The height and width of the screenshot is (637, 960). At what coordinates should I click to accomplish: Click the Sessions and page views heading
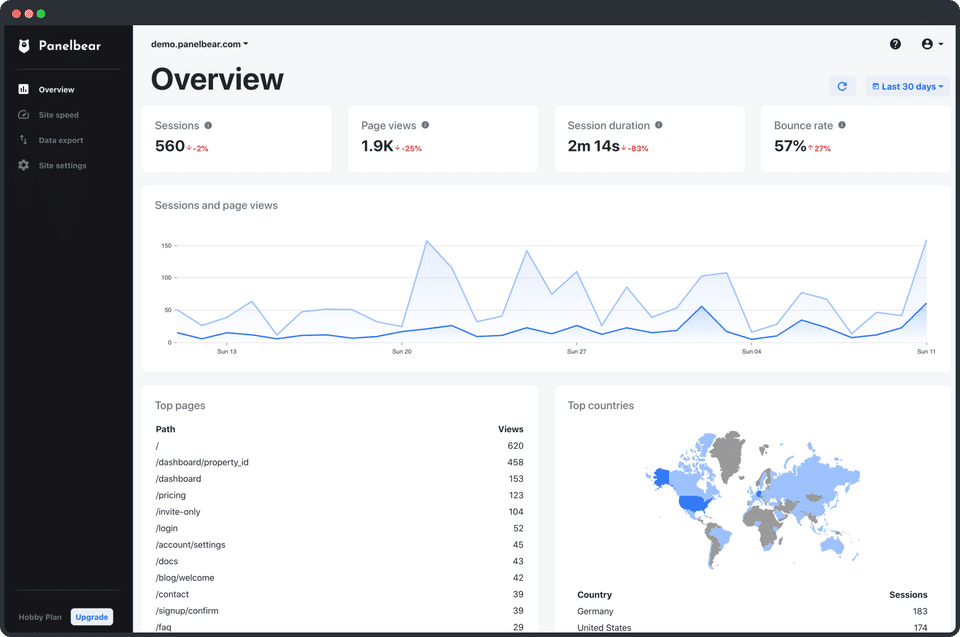point(216,206)
